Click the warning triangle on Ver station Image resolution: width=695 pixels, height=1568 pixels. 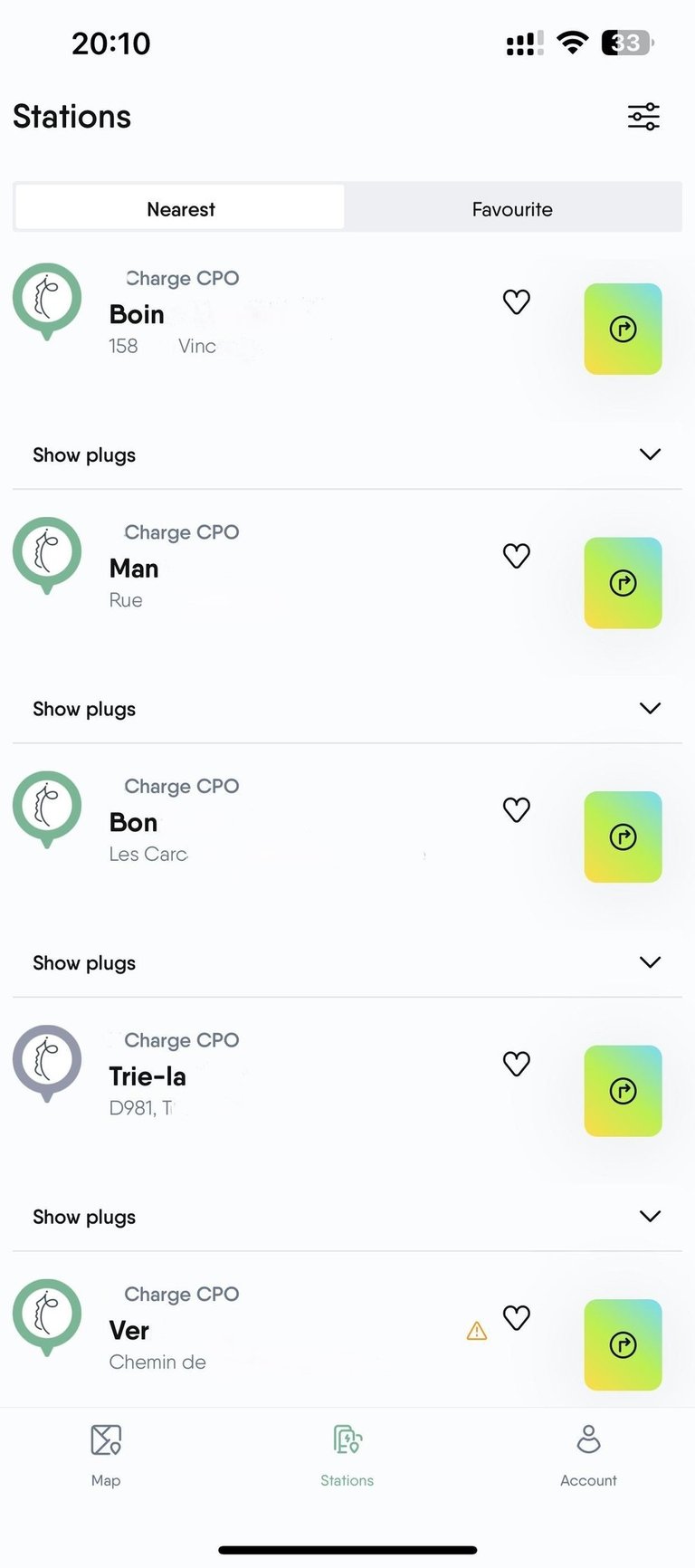477,1331
